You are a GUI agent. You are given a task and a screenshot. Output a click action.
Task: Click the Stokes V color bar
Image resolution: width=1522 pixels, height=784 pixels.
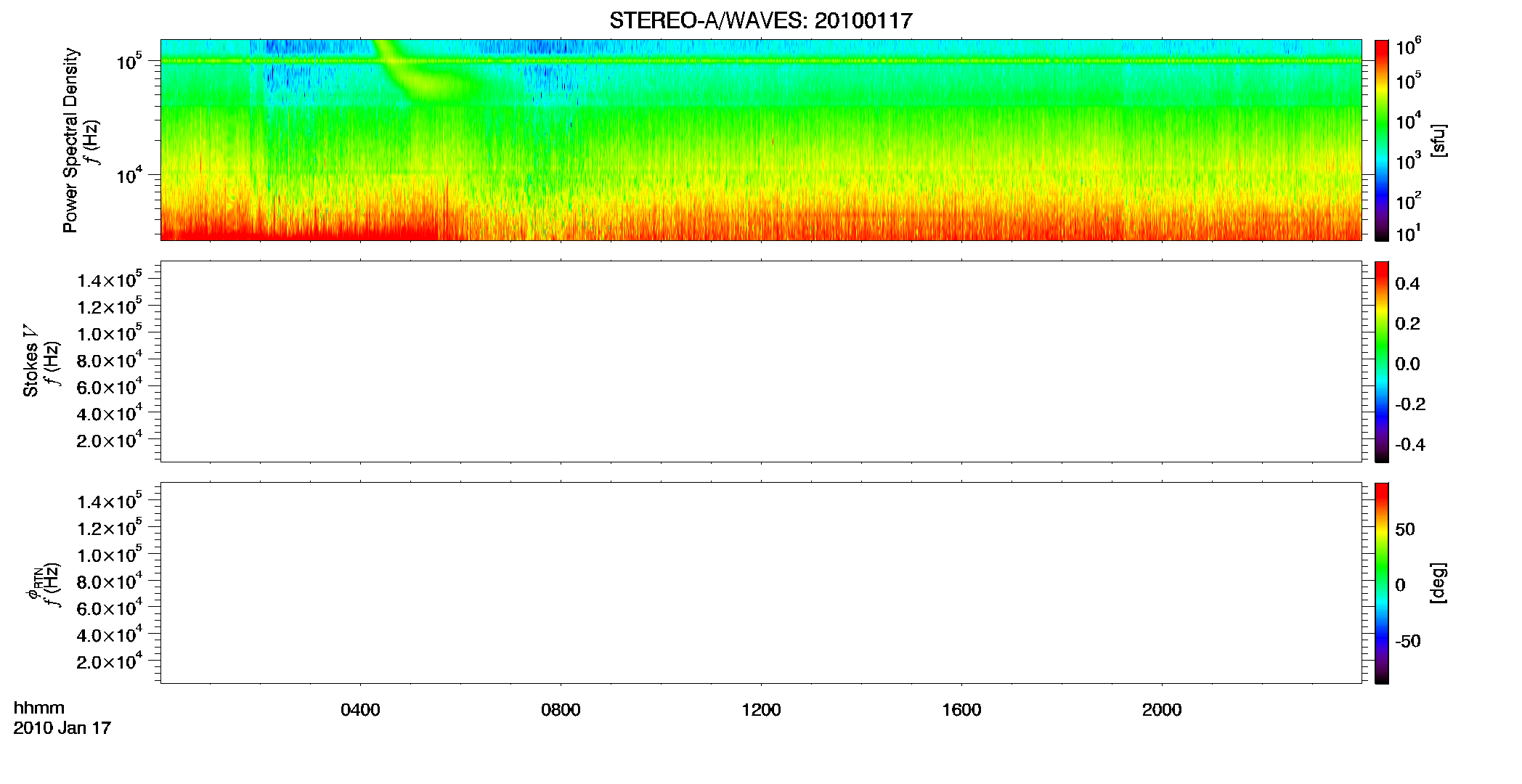[x=1382, y=362]
